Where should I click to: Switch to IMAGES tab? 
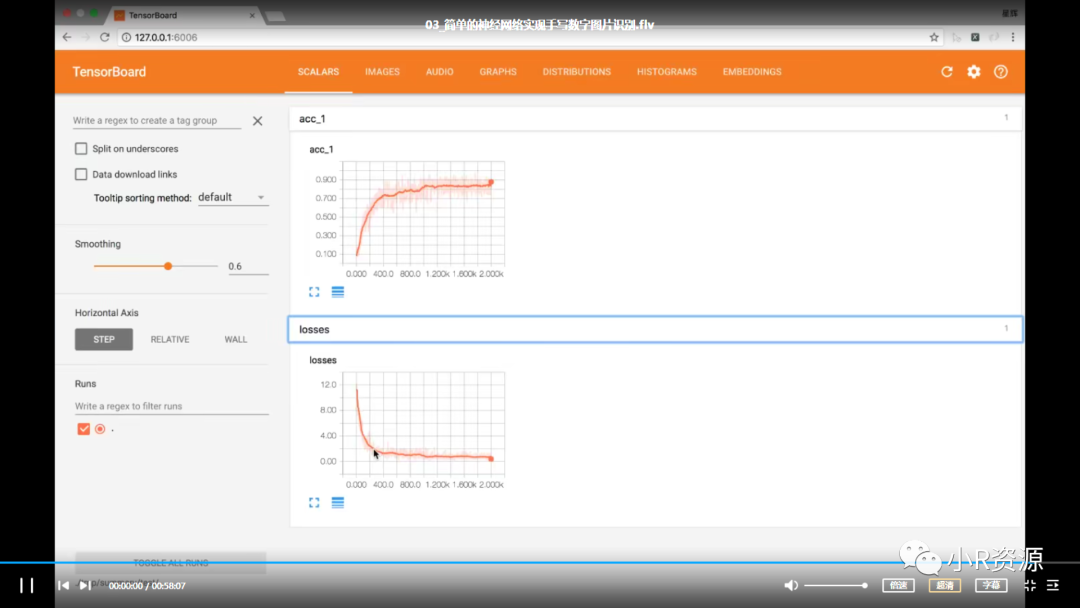tap(382, 72)
